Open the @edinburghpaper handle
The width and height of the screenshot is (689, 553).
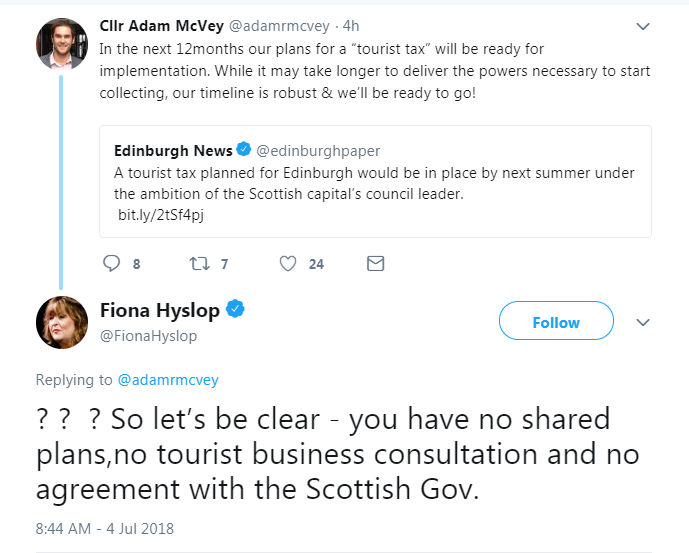click(x=319, y=151)
